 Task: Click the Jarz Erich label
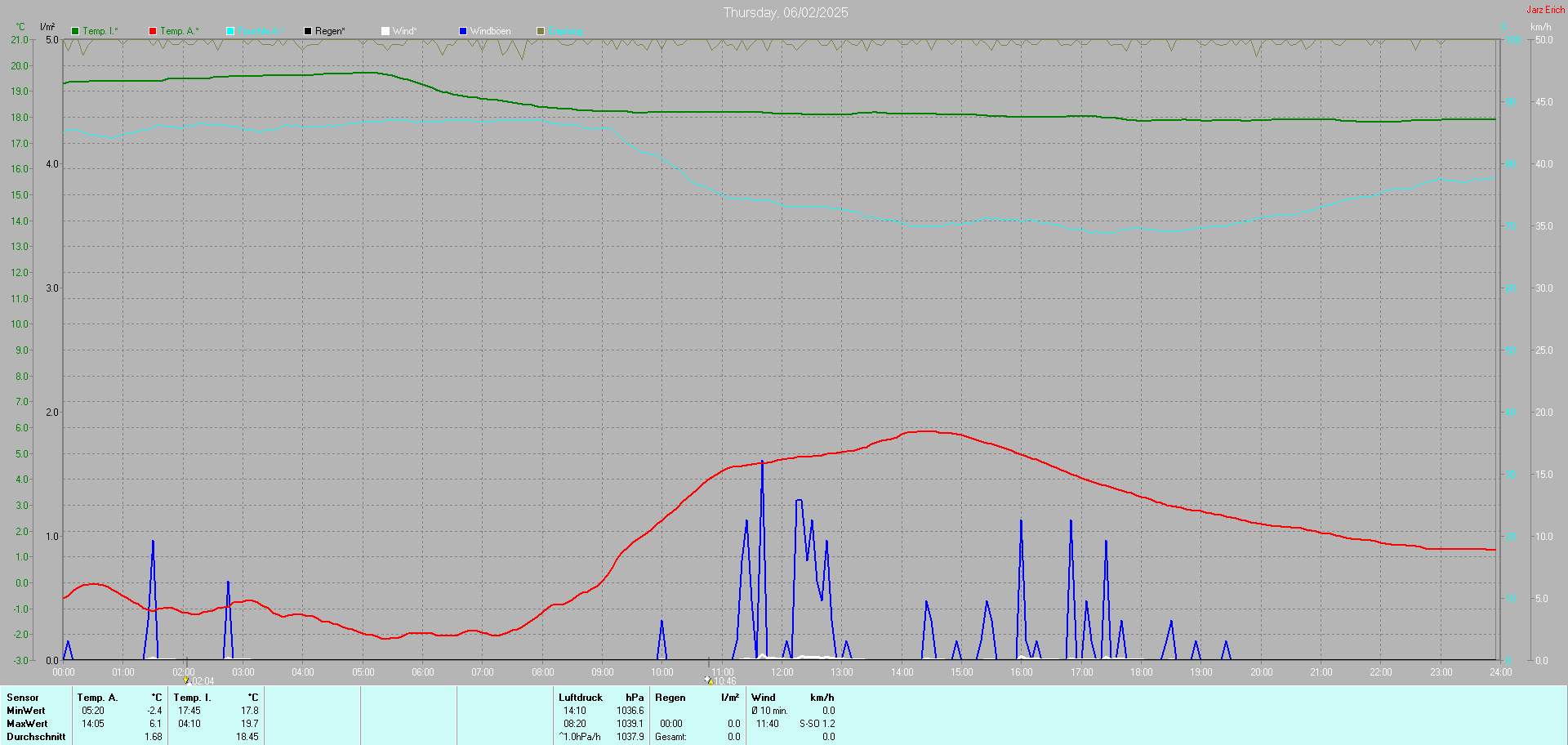pyautogui.click(x=1546, y=10)
